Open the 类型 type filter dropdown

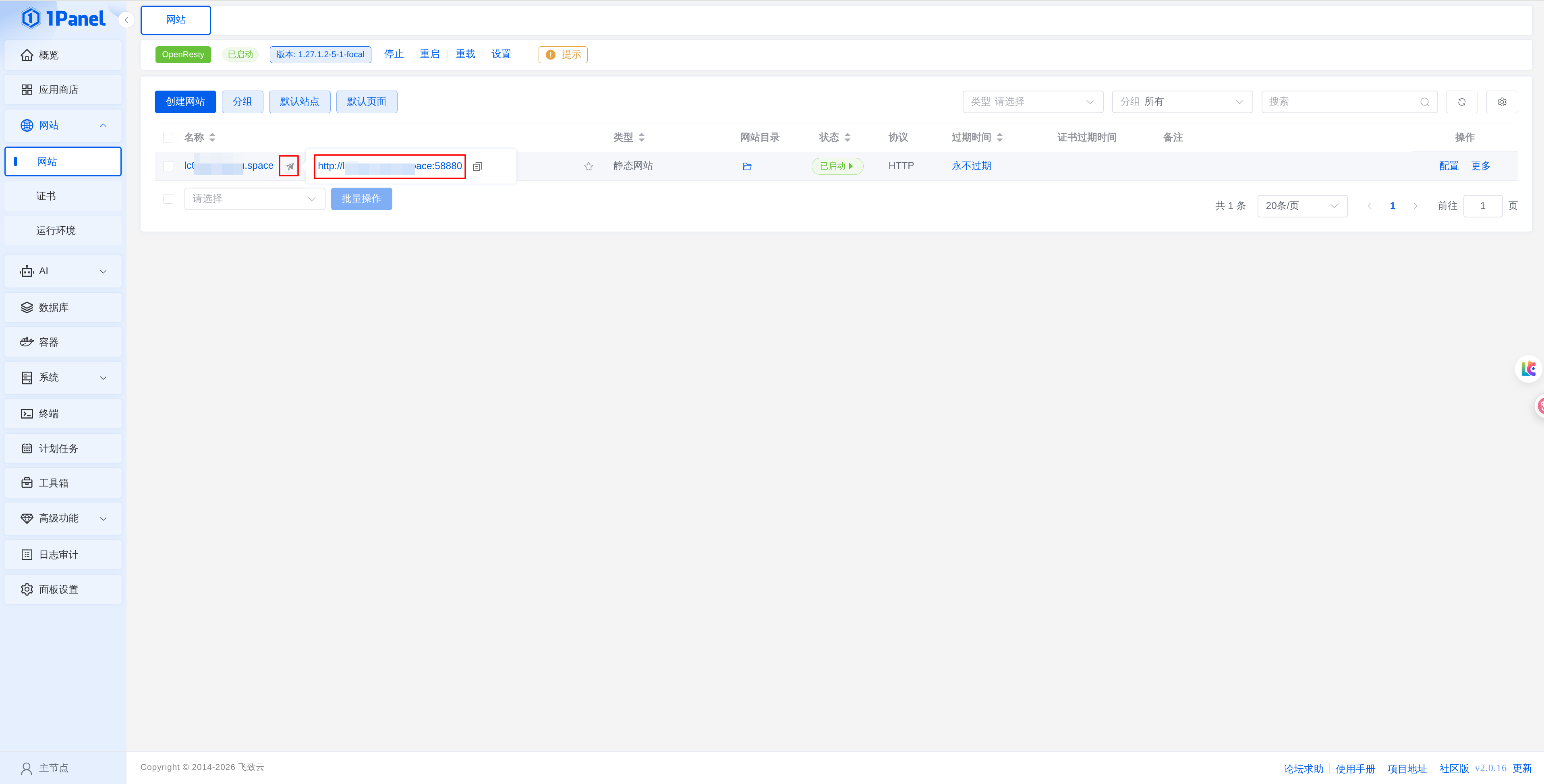[1033, 102]
